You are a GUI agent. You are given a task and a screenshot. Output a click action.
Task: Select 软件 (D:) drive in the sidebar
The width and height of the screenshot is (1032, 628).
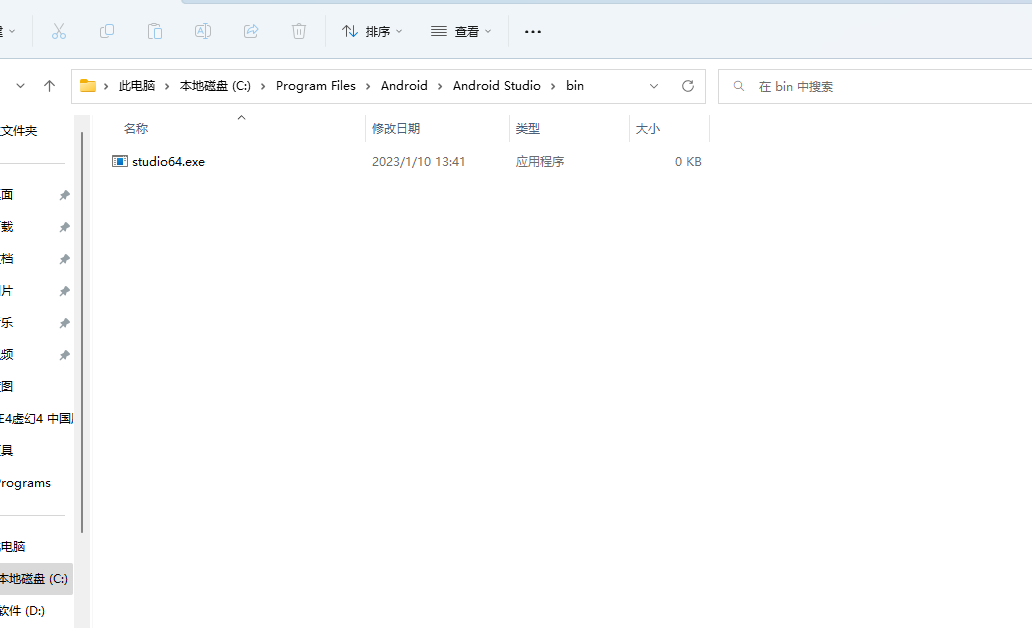click(22, 610)
